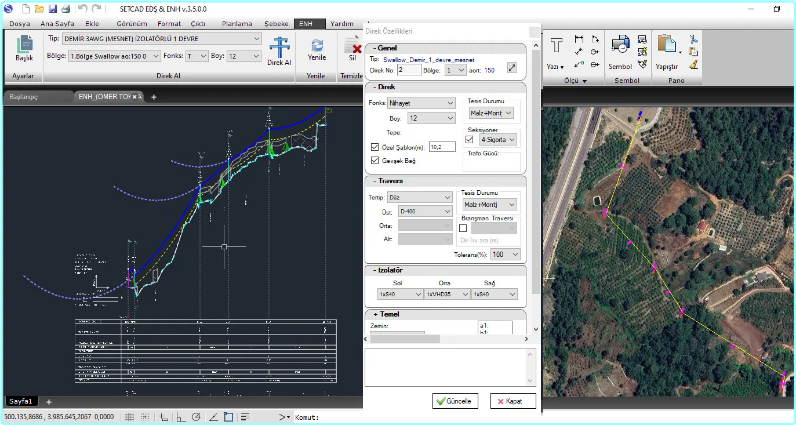Select the Yazı text tool
Screen dimensions: 796x425
click(556, 47)
